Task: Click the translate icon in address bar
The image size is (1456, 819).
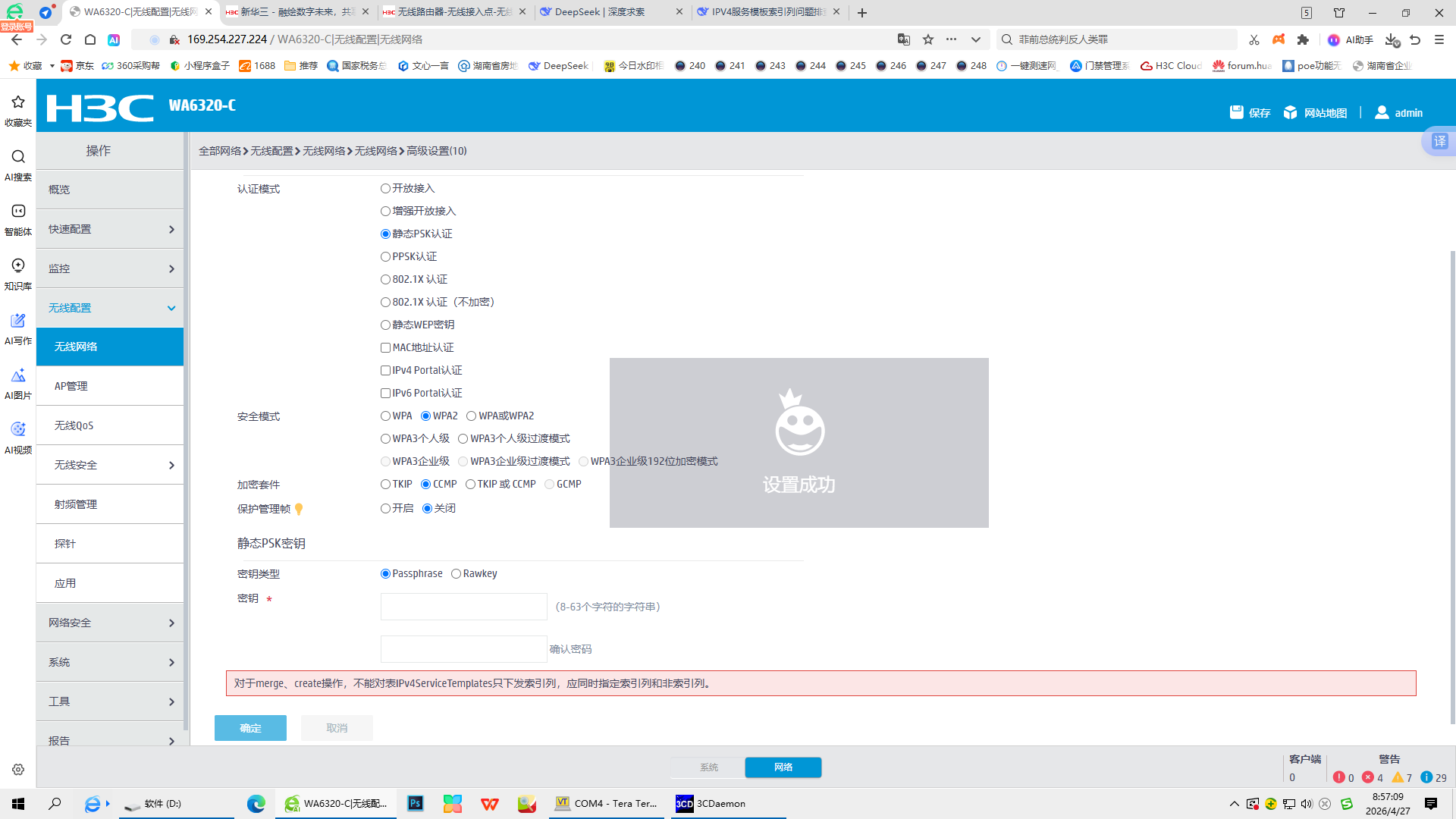Action: (904, 39)
